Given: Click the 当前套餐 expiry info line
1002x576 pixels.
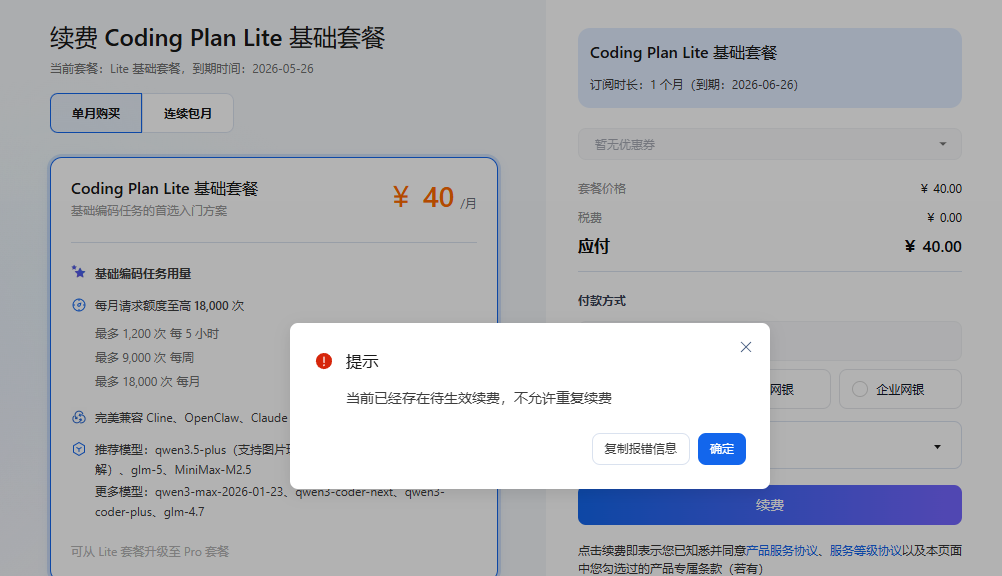Looking at the screenshot, I should point(182,68).
